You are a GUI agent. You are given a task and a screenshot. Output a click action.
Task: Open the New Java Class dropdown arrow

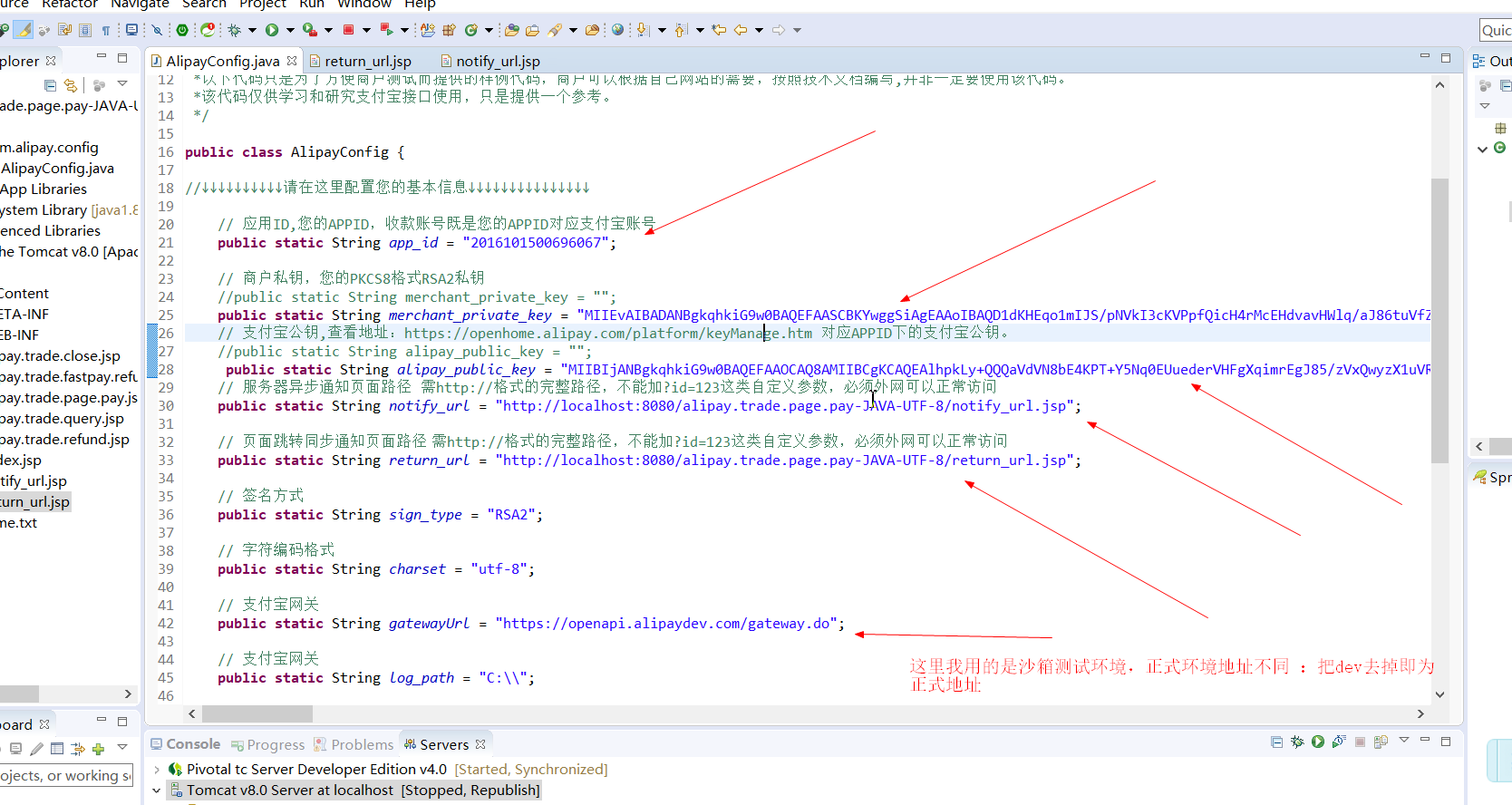click(489, 30)
